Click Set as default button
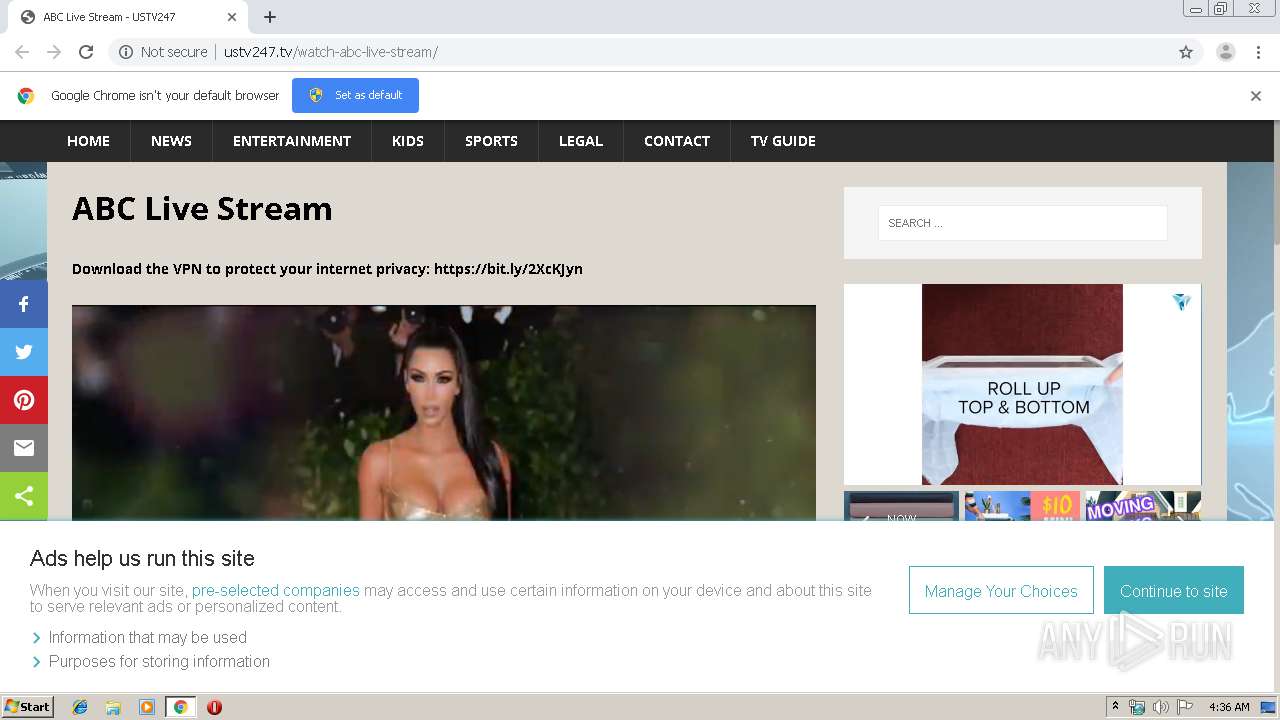 pos(355,95)
